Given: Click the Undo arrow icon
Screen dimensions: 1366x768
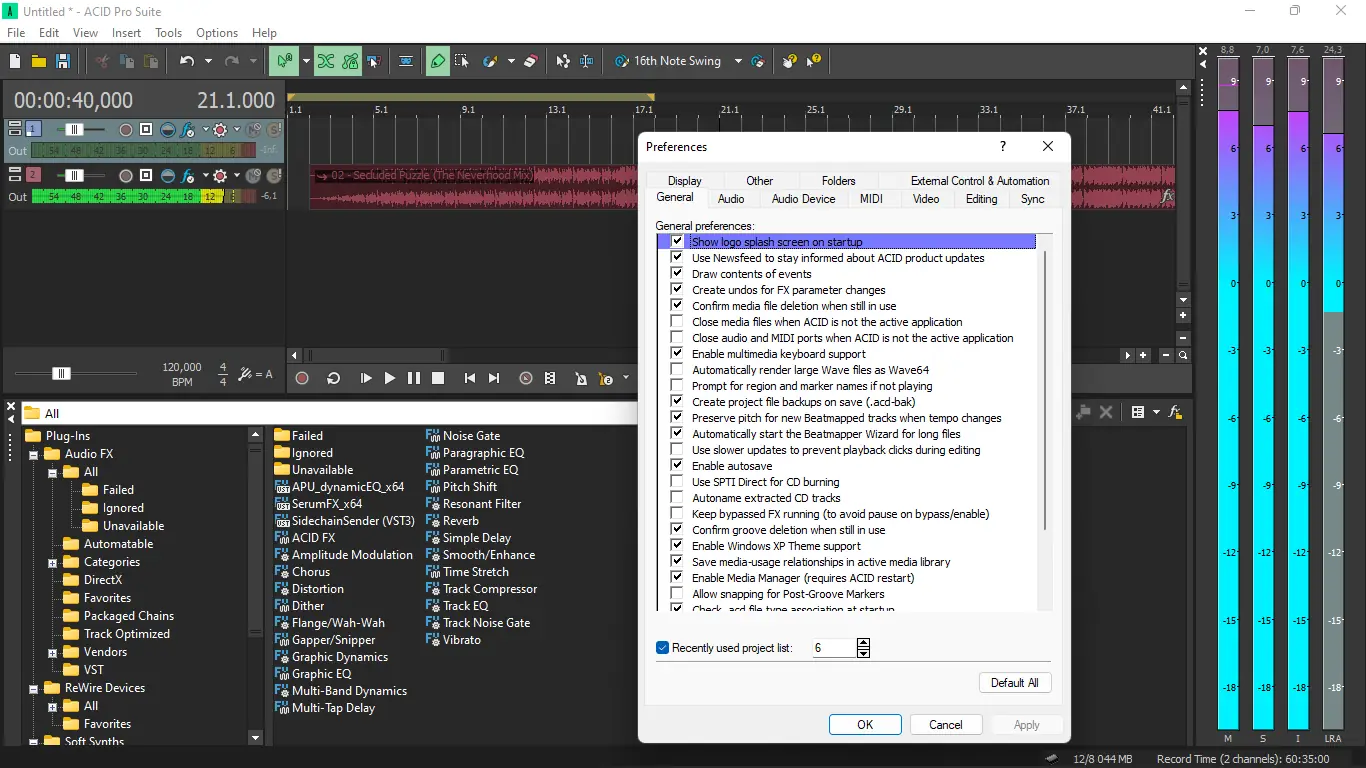Looking at the screenshot, I should [x=187, y=61].
